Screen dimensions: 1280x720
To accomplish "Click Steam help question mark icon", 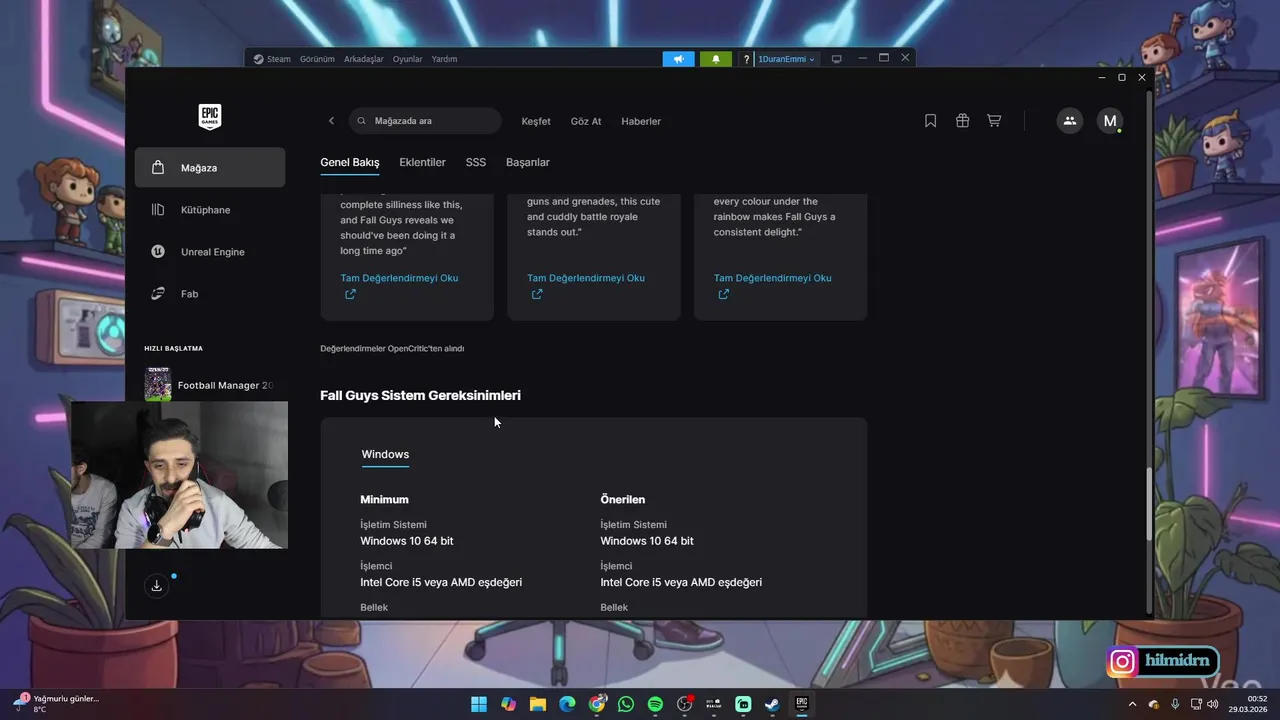I will [x=746, y=59].
